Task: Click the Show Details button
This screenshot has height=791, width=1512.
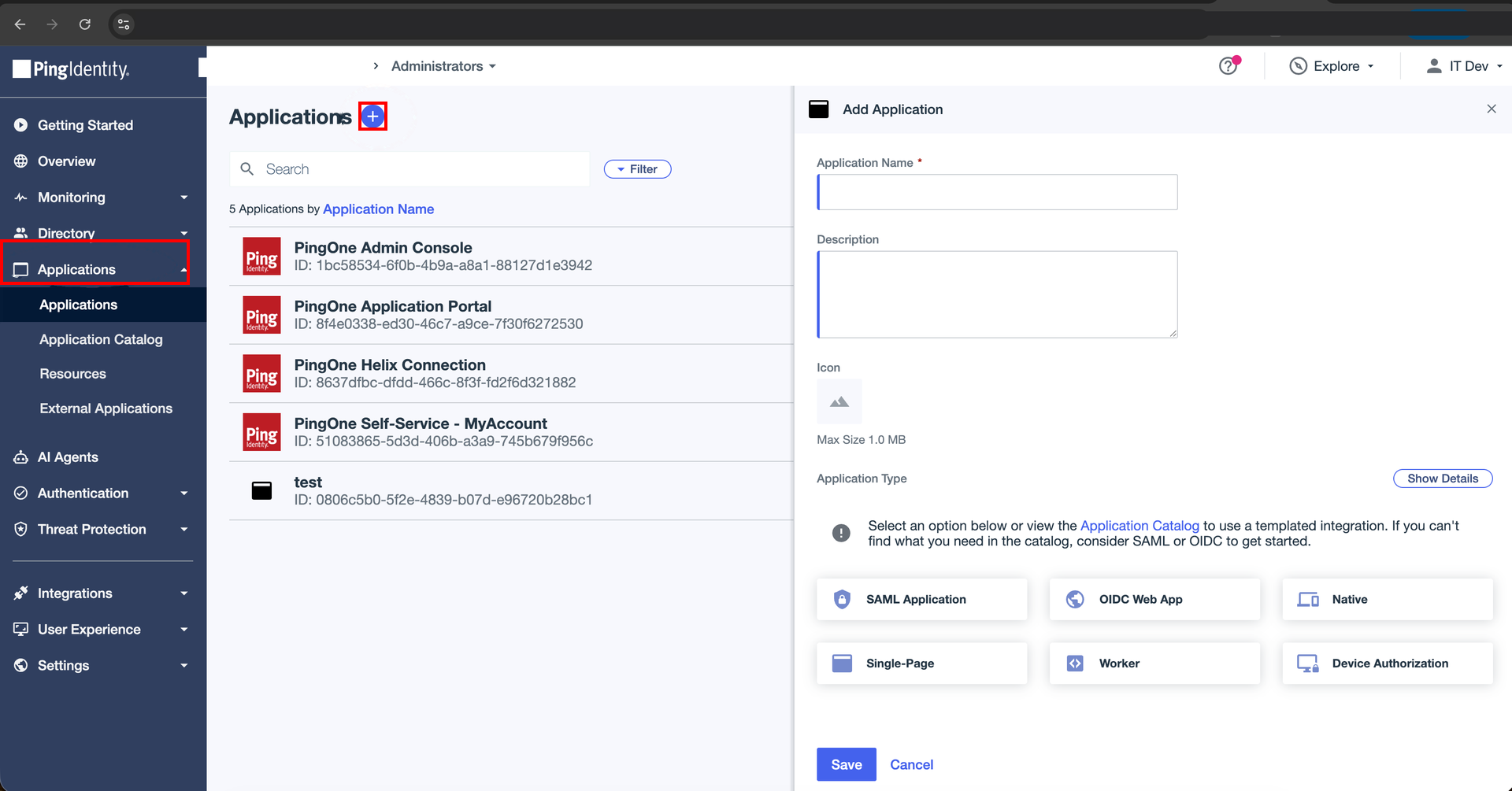Action: (x=1443, y=479)
